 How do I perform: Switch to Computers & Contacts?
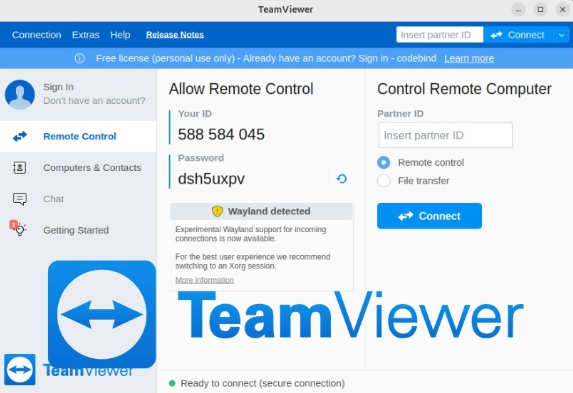point(78,168)
